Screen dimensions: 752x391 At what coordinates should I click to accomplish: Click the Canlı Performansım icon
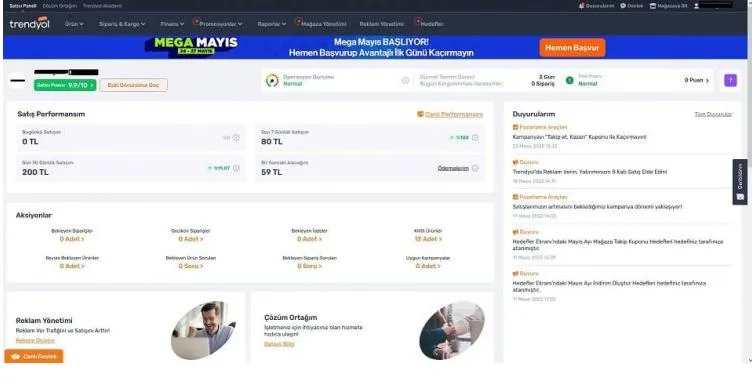coord(420,114)
